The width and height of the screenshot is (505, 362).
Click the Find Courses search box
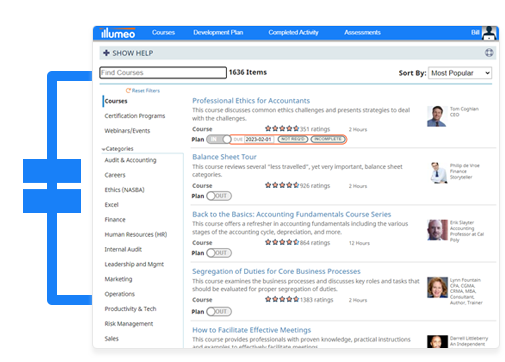pos(163,73)
